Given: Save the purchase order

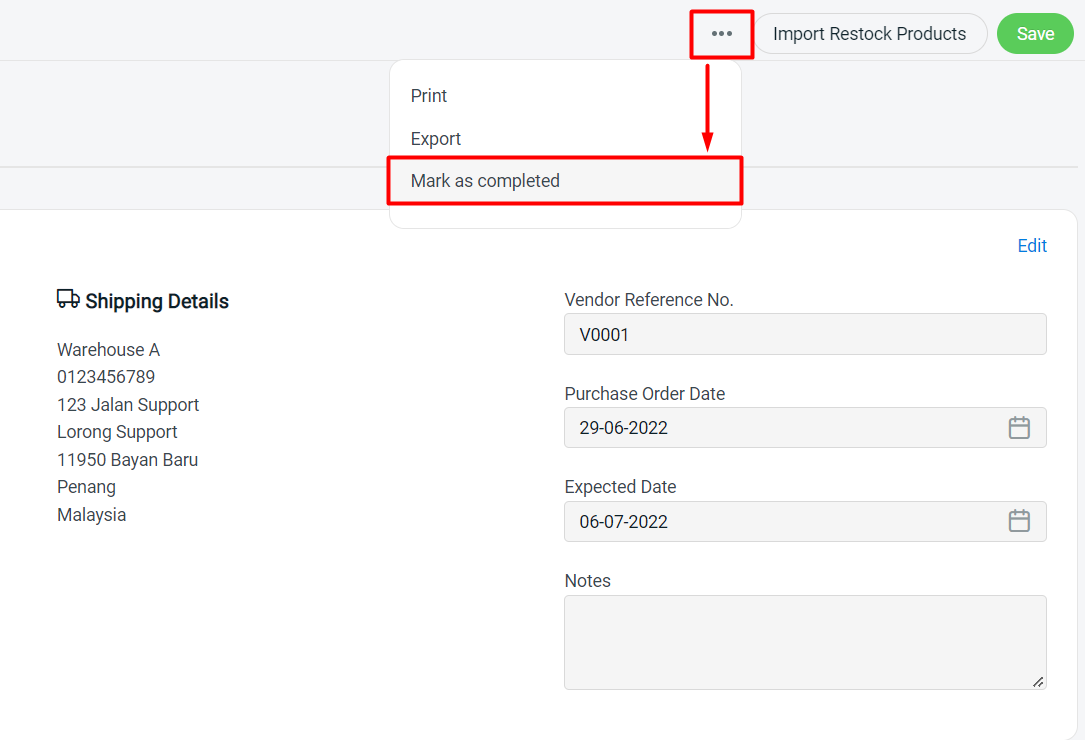Looking at the screenshot, I should click(x=1035, y=33).
